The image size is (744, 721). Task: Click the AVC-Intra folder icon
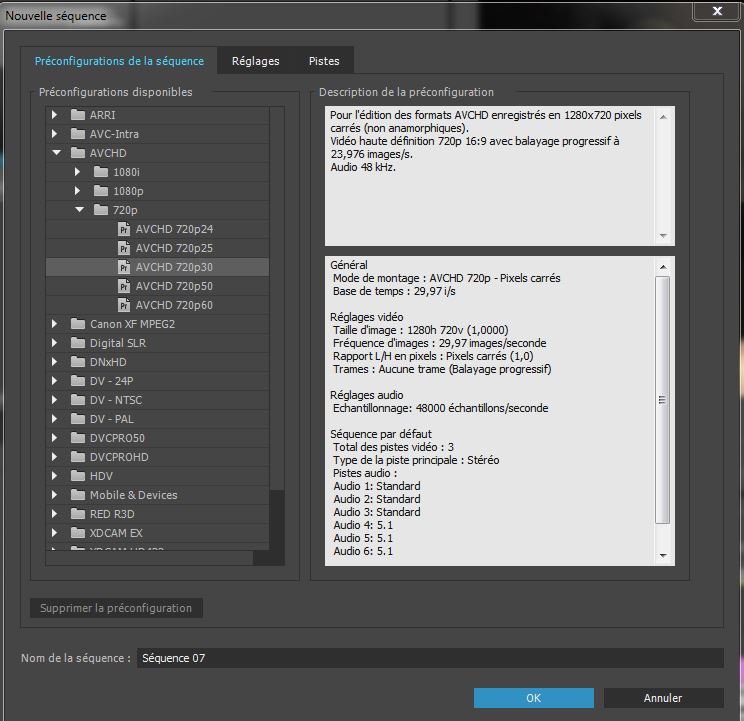77,134
